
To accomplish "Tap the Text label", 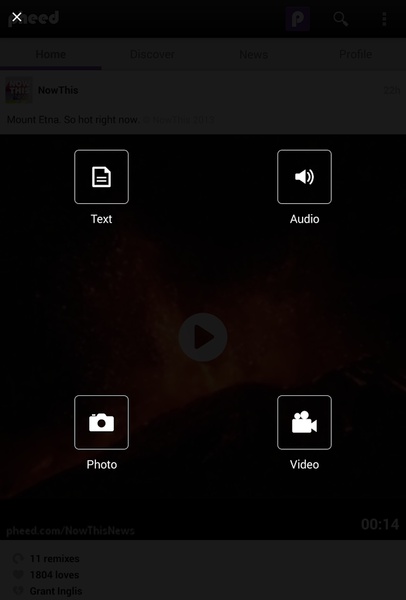I will click(x=101, y=219).
